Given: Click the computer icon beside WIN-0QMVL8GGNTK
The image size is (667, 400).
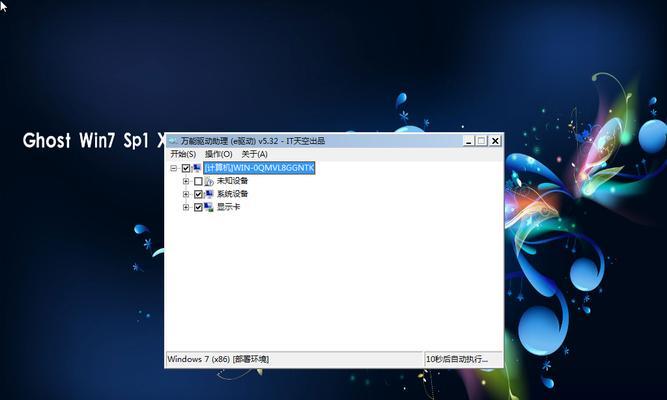Looking at the screenshot, I should click(x=197, y=168).
